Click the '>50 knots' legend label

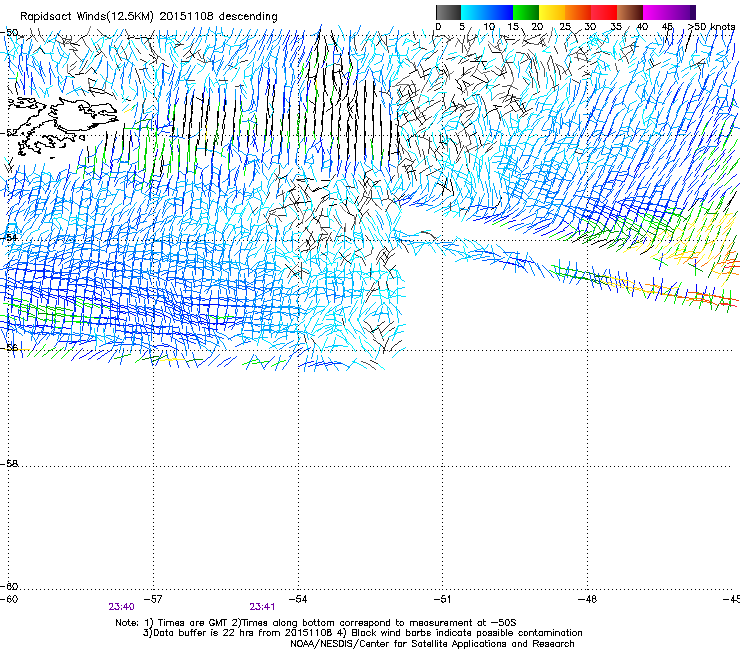711,27
